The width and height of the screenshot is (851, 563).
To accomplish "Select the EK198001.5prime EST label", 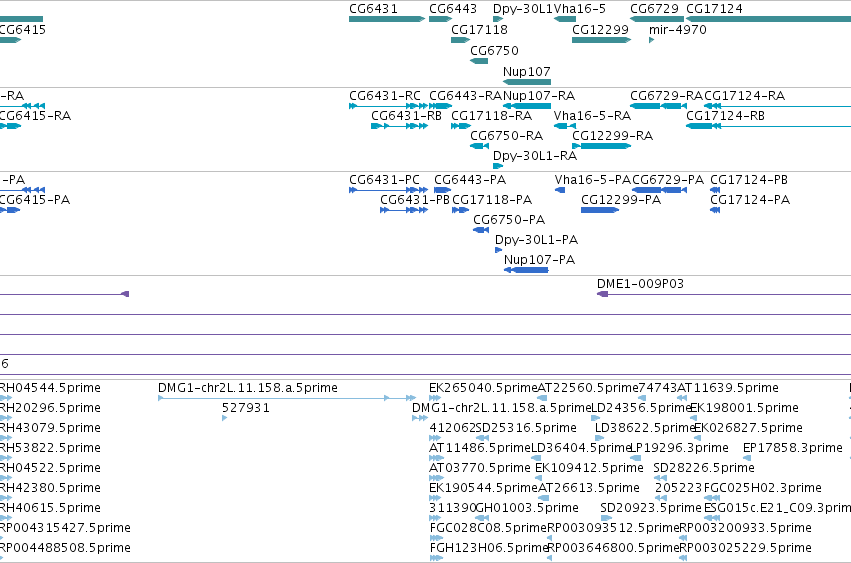I will pos(744,408).
